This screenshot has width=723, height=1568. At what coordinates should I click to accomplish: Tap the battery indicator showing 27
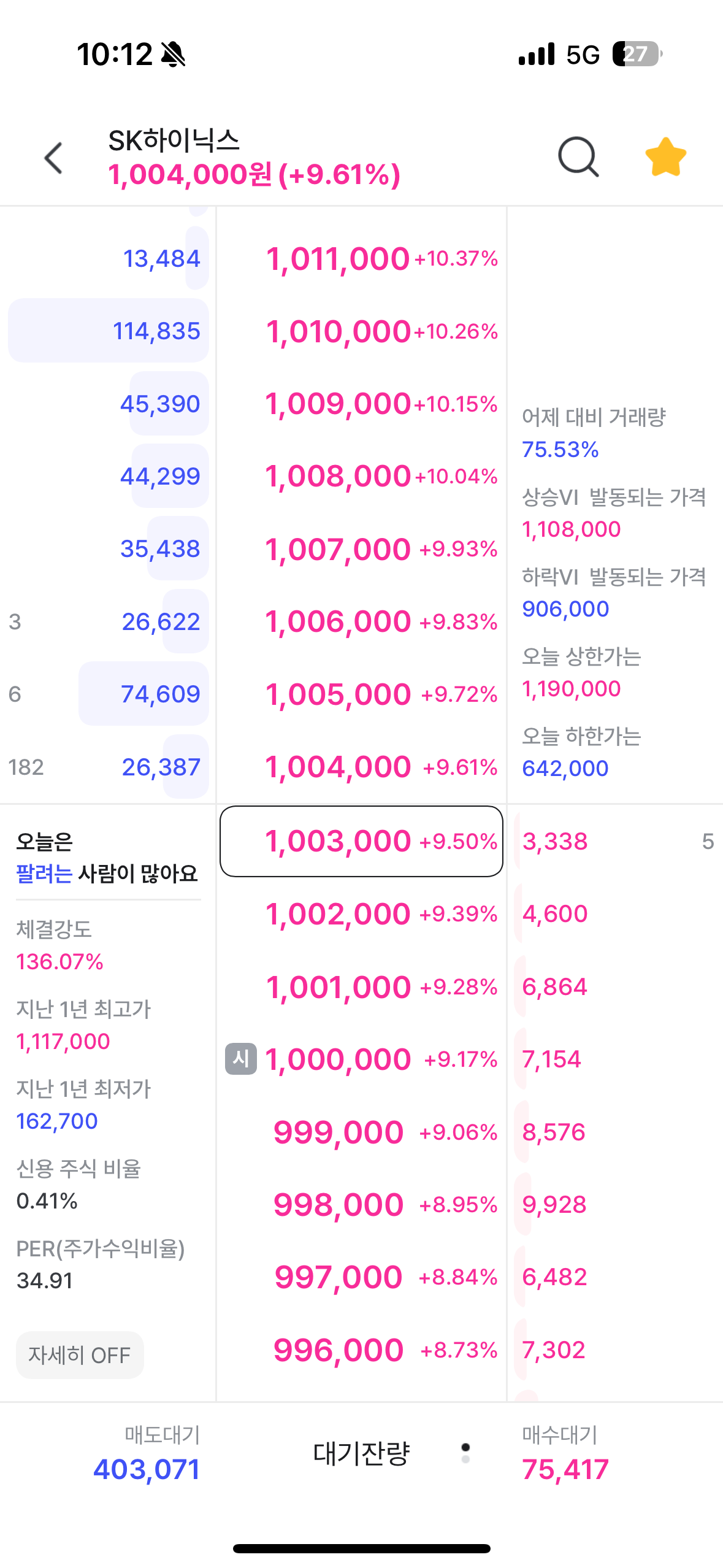(637, 54)
